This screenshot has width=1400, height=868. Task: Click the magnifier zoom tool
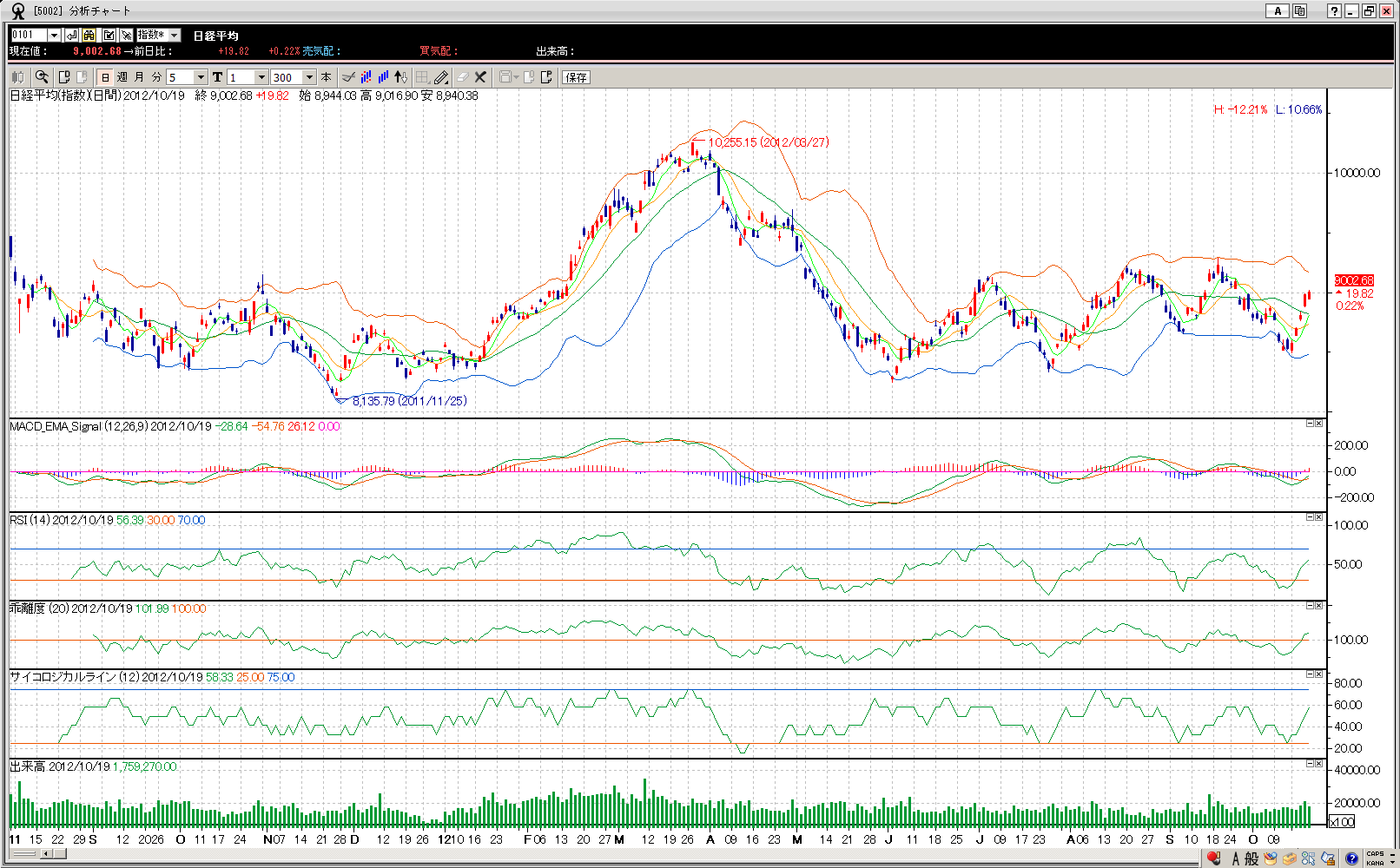point(41,77)
